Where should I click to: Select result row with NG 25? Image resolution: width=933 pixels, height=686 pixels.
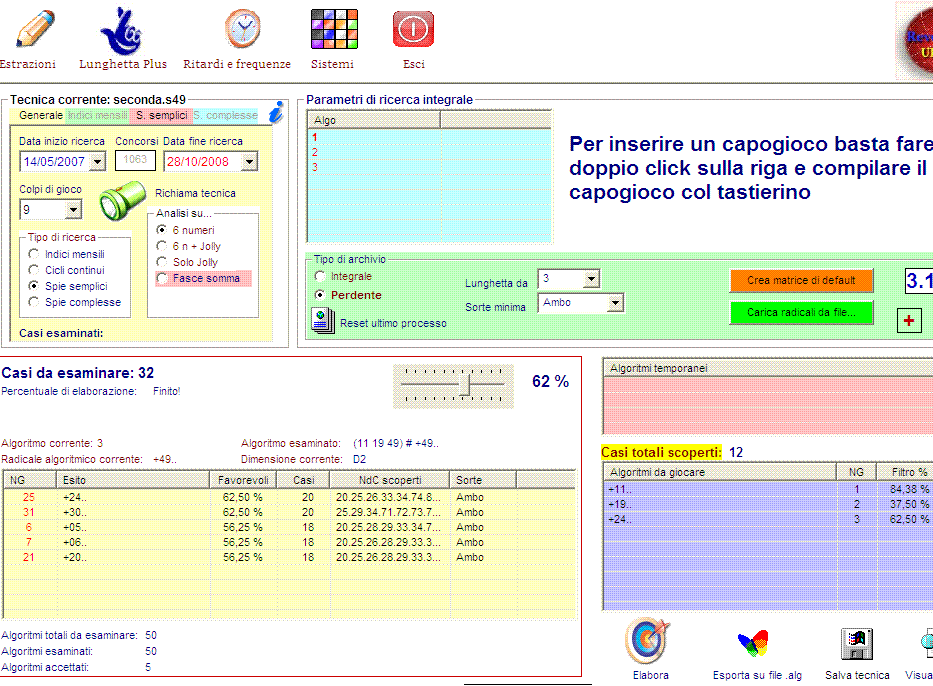coord(290,497)
